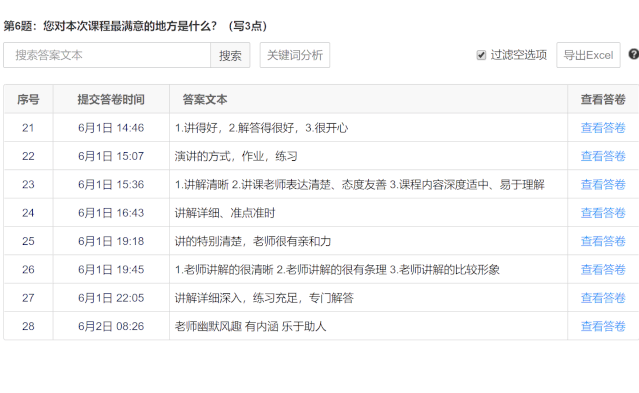
Task: Click timestamp '6月1日 19:18'
Action: 111,241
